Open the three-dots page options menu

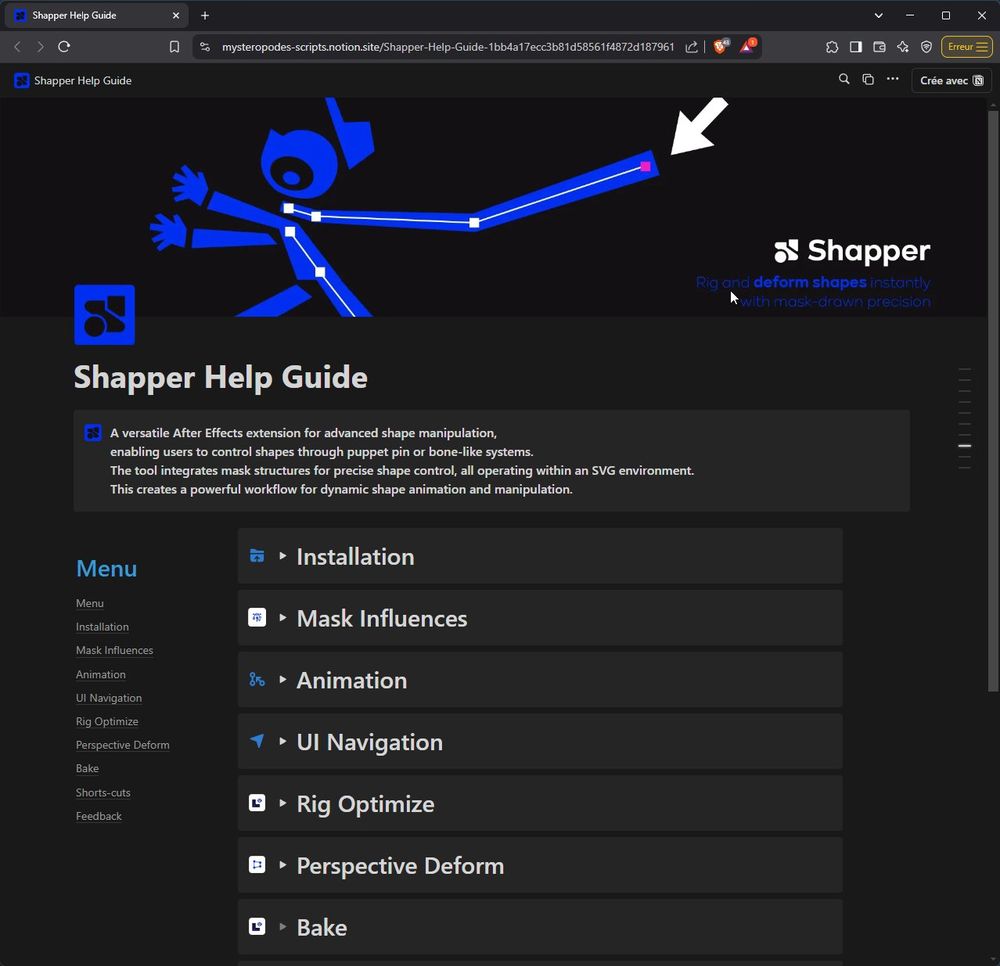[892, 79]
